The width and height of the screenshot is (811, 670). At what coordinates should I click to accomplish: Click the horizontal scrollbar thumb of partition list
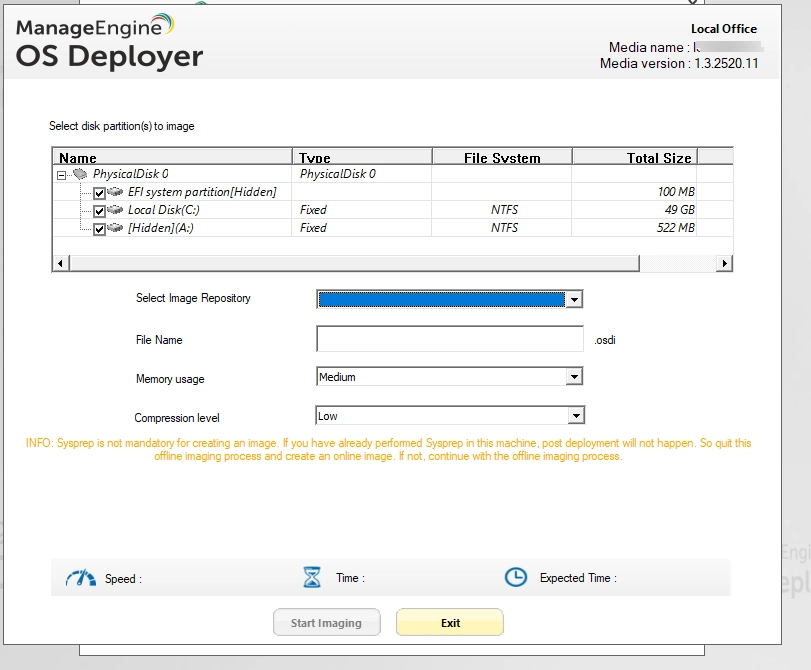click(354, 263)
